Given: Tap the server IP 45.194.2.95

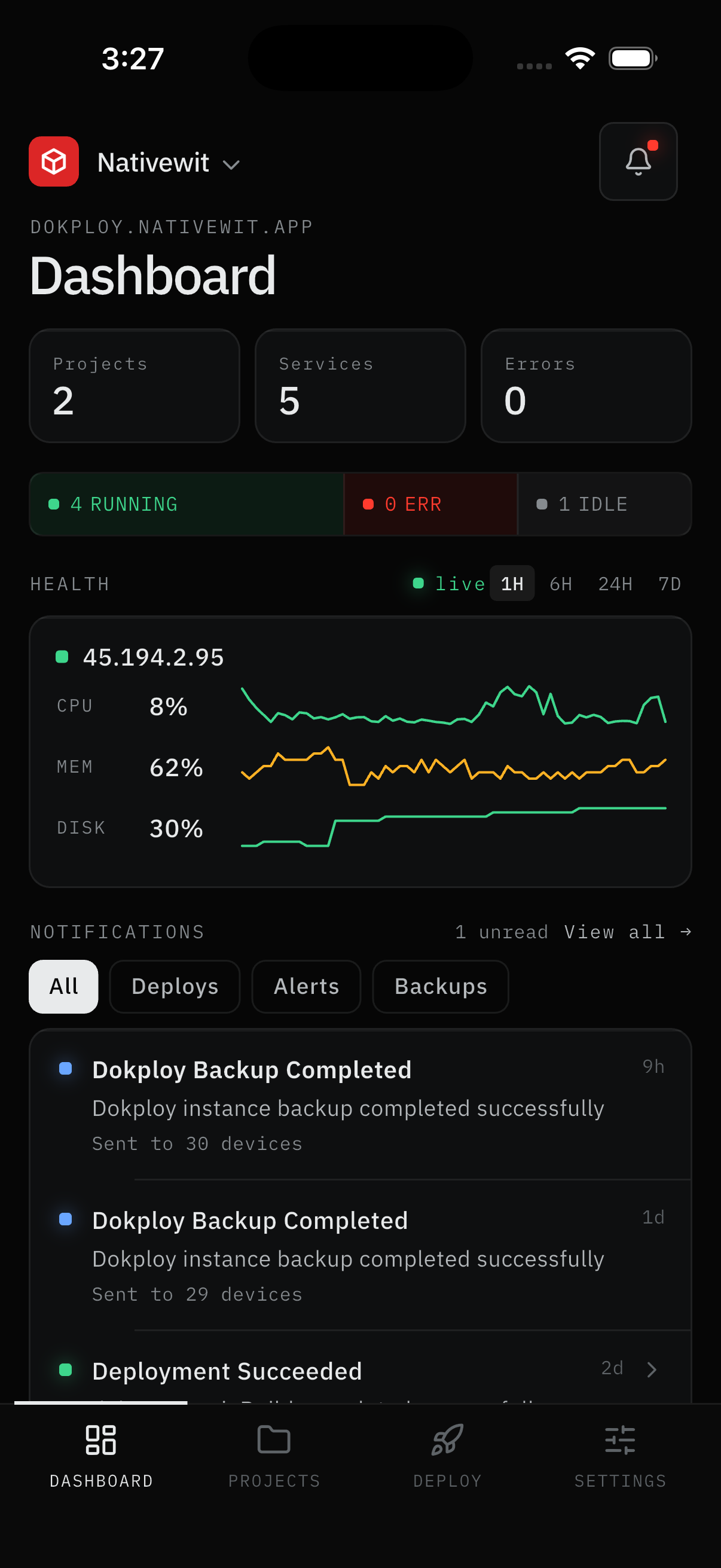Looking at the screenshot, I should (x=153, y=657).
